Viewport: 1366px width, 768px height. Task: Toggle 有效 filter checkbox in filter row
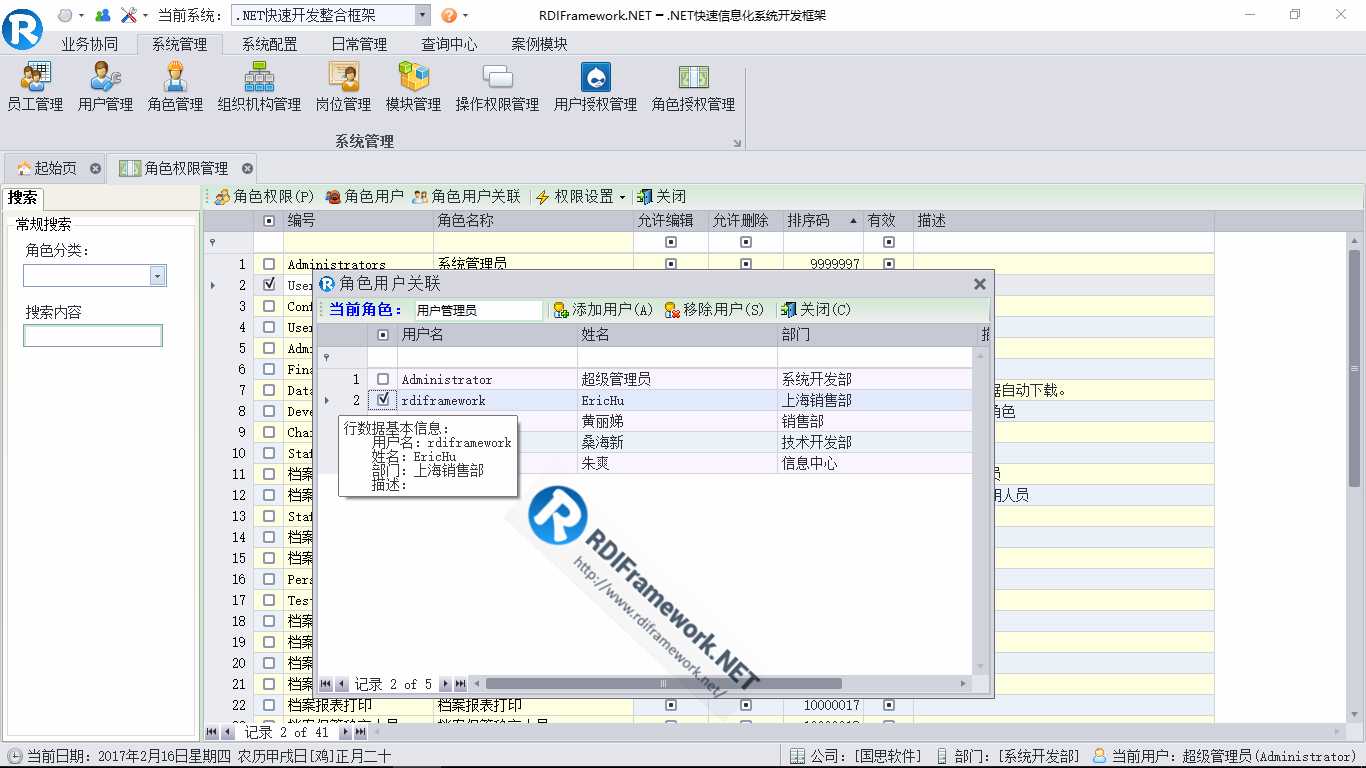pos(889,242)
